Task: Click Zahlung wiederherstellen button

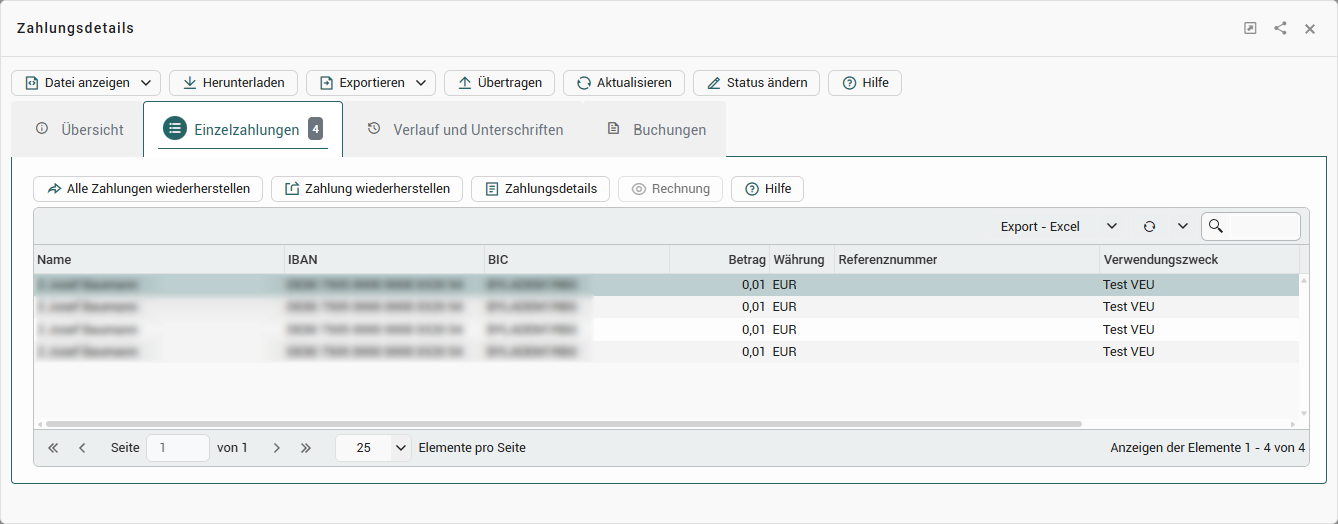Action: (x=367, y=189)
